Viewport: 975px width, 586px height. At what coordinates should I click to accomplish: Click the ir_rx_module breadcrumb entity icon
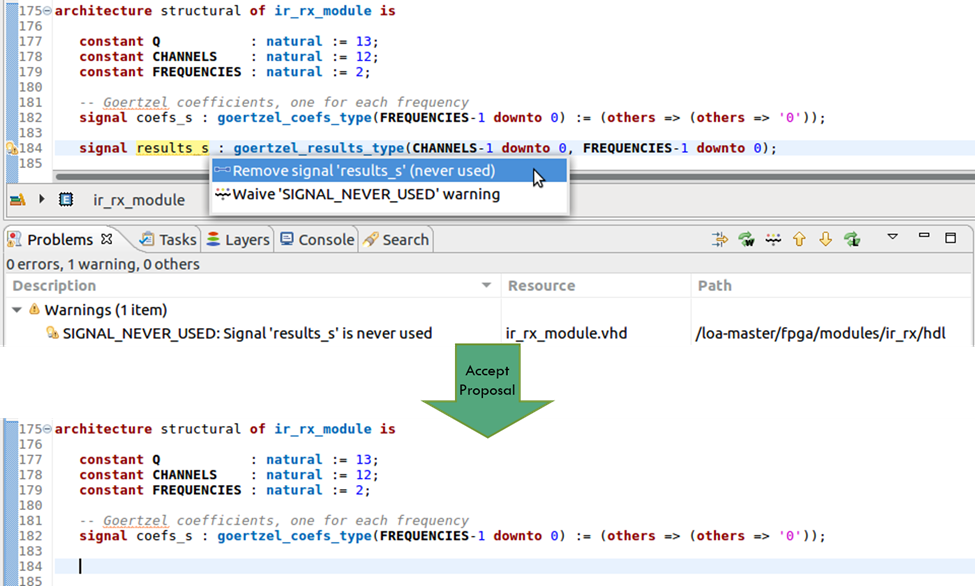tap(65, 200)
